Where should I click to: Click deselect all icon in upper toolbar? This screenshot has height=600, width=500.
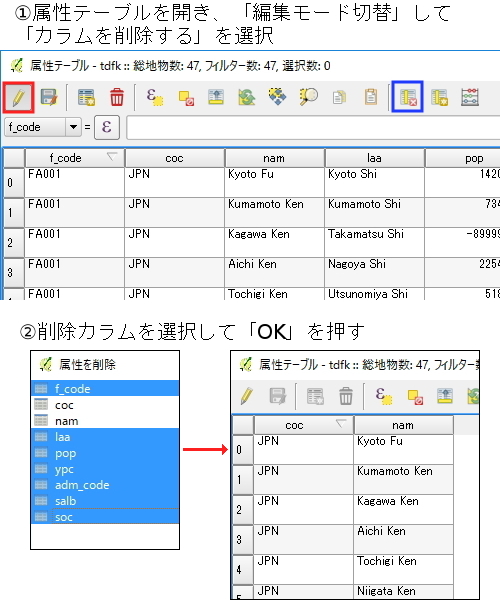coord(186,98)
